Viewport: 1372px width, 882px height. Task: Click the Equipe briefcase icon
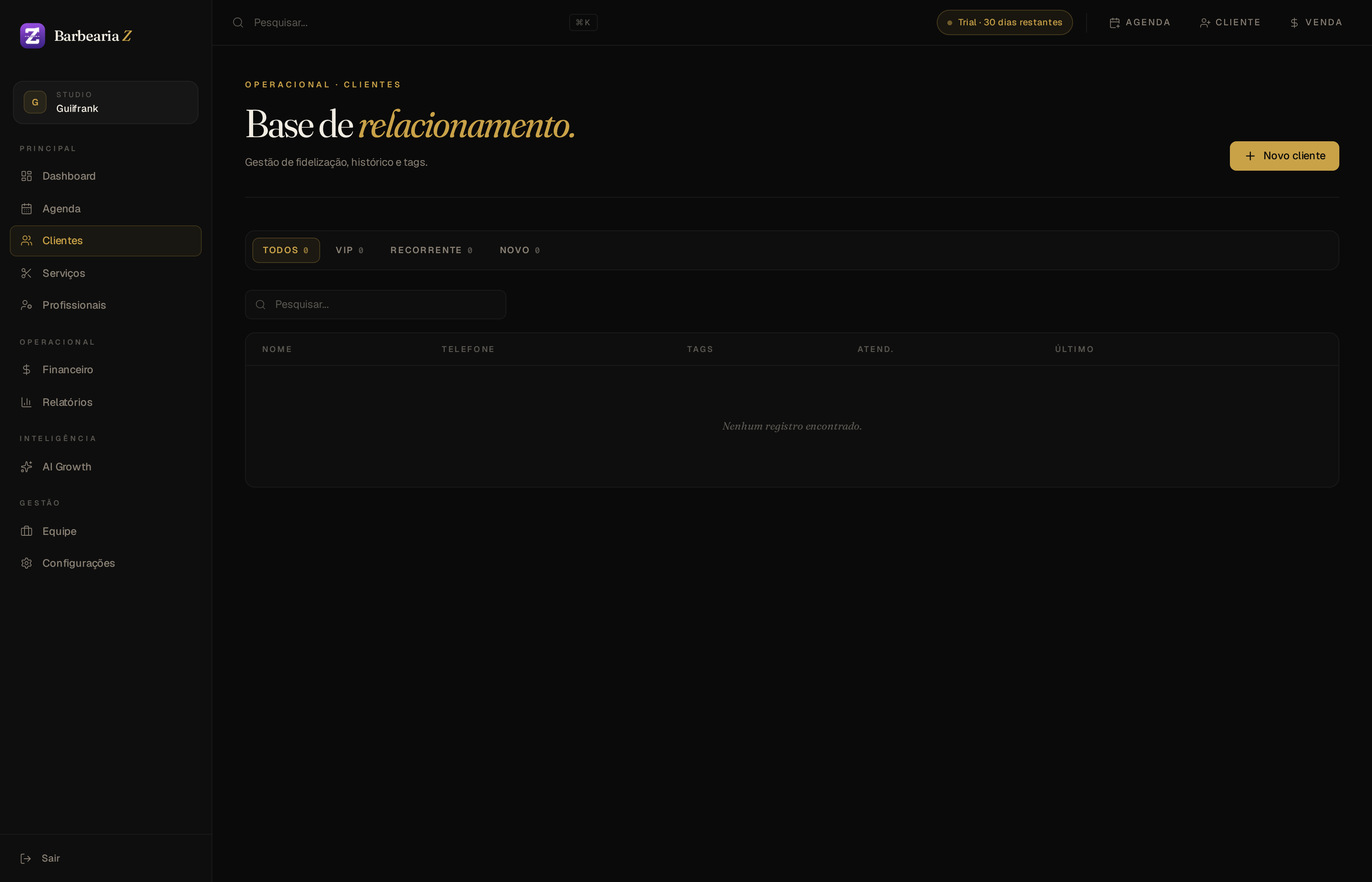coord(27,531)
